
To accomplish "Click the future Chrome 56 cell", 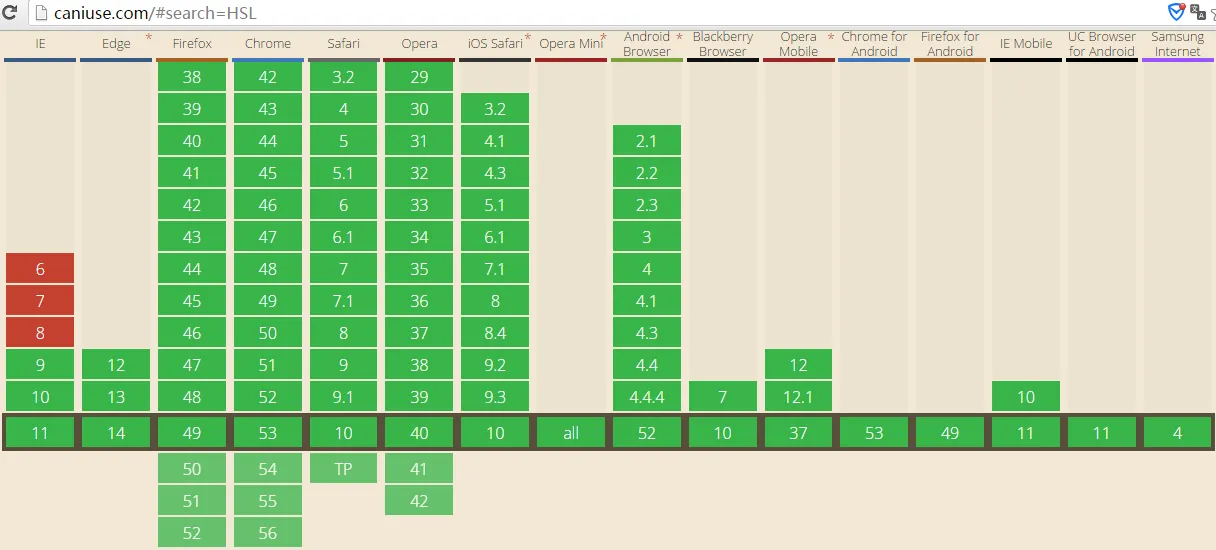I will click(x=268, y=532).
